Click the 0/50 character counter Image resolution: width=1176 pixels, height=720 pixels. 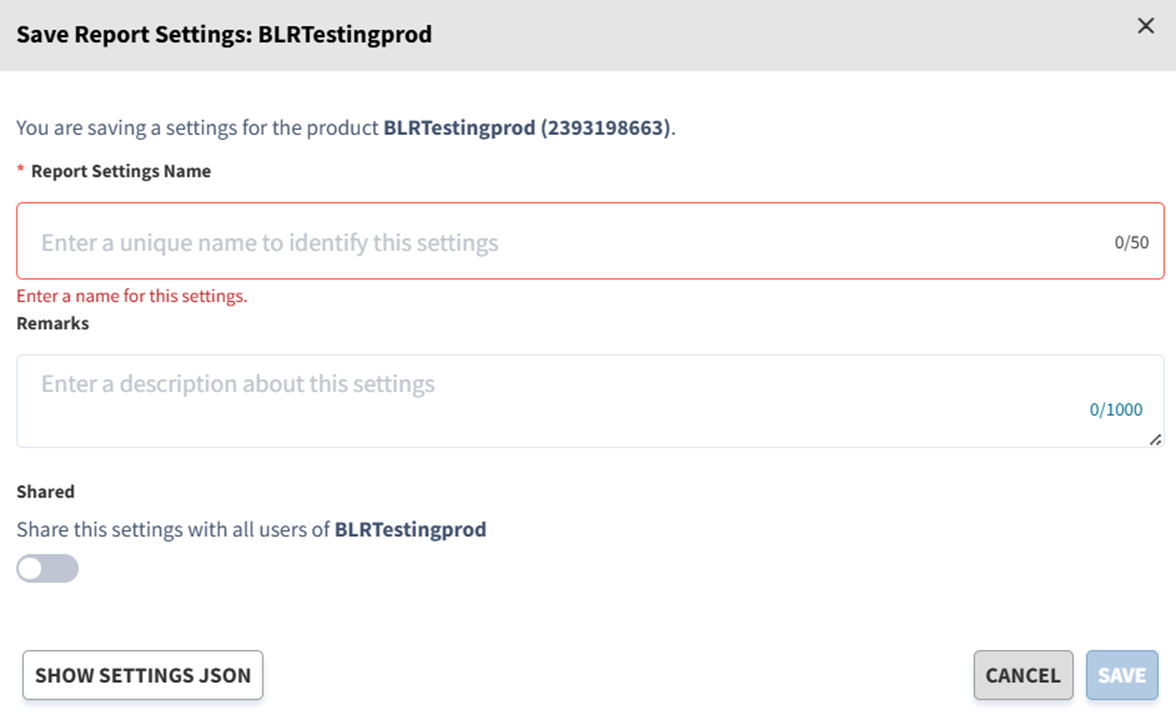point(1130,241)
